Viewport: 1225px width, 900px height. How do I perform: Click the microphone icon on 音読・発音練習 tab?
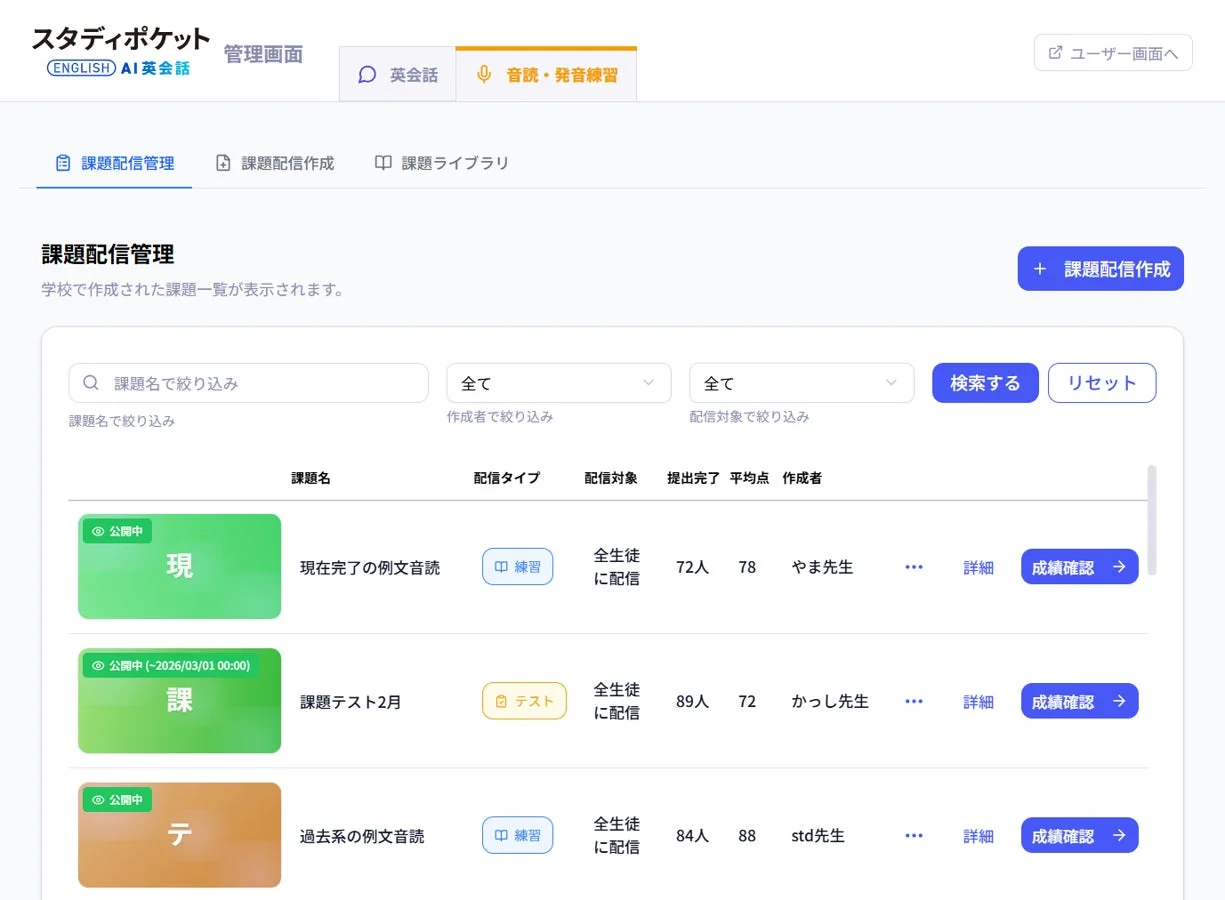(484, 73)
